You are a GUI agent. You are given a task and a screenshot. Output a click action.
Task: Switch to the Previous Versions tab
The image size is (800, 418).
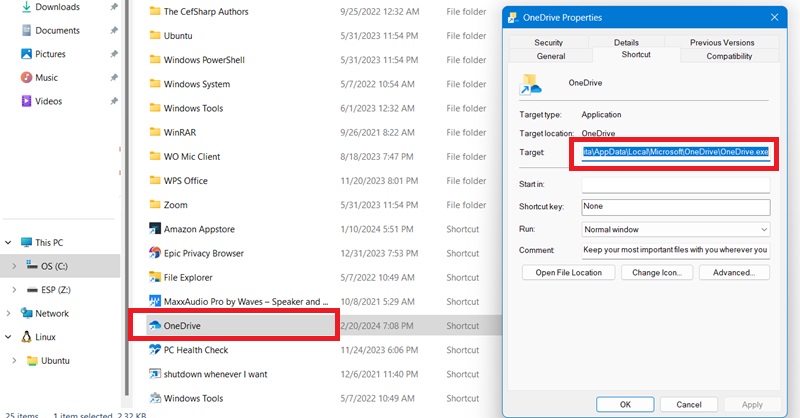coord(722,42)
